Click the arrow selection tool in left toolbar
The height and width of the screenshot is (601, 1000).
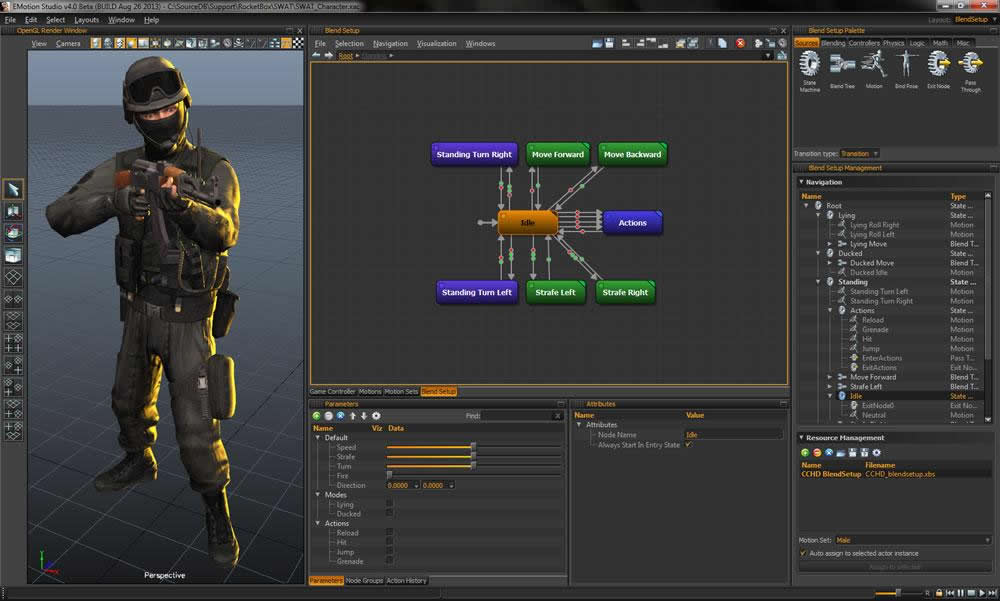point(13,189)
